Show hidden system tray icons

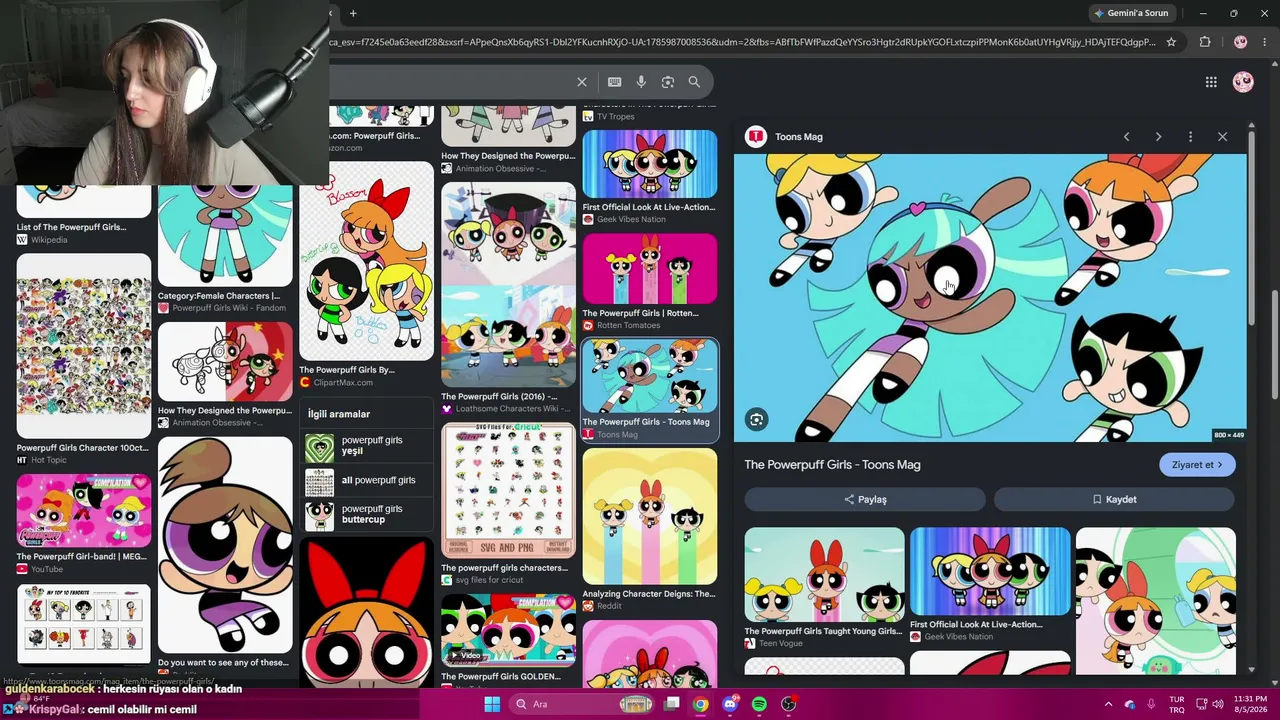coord(1108,704)
